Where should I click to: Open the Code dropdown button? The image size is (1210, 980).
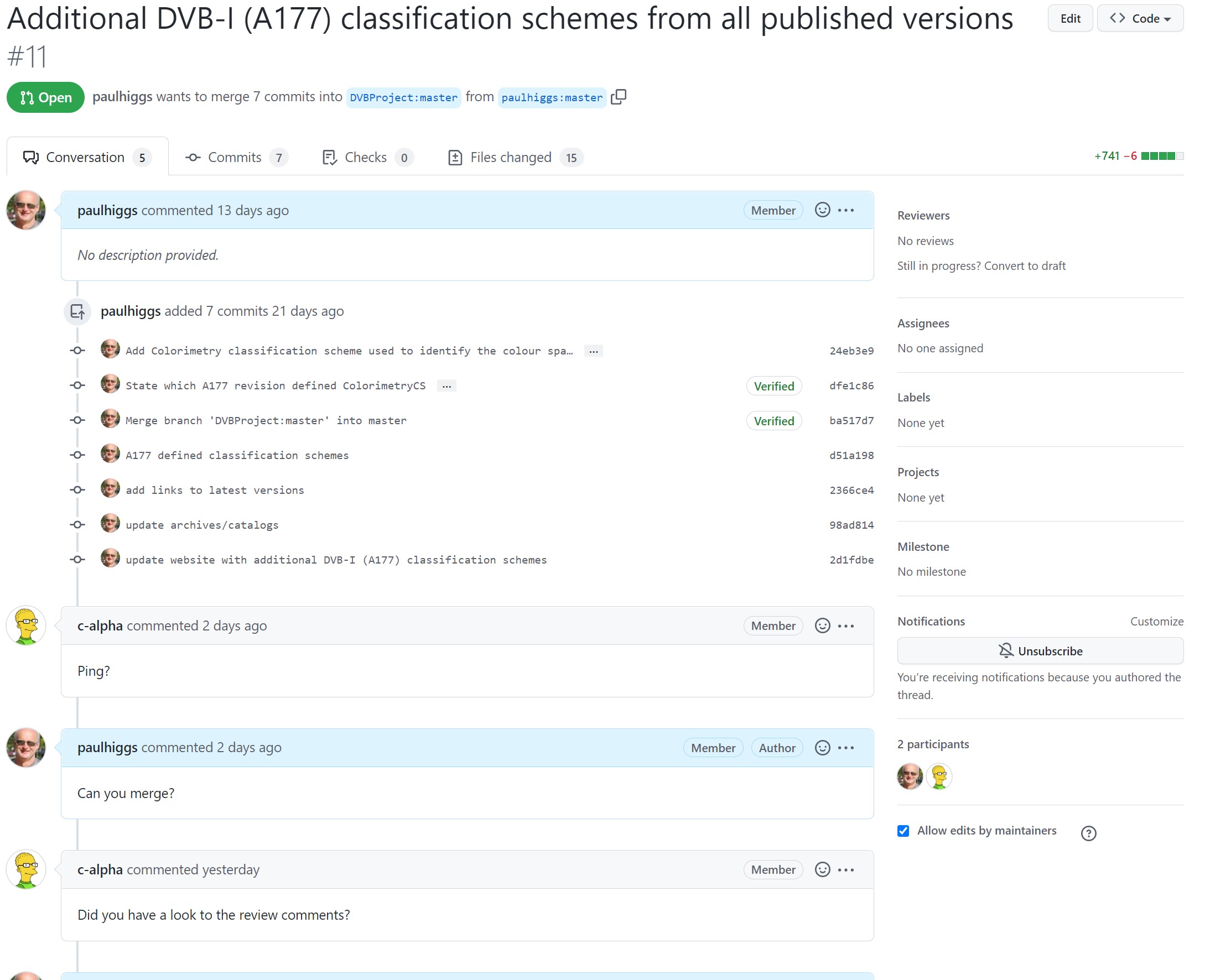[x=1139, y=18]
